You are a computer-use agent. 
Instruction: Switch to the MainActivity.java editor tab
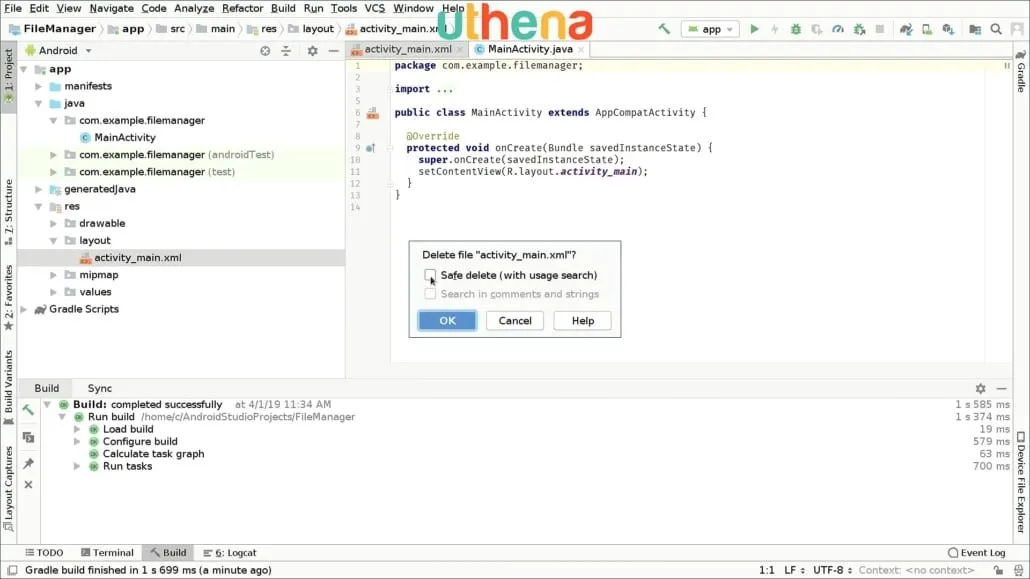tap(529, 49)
